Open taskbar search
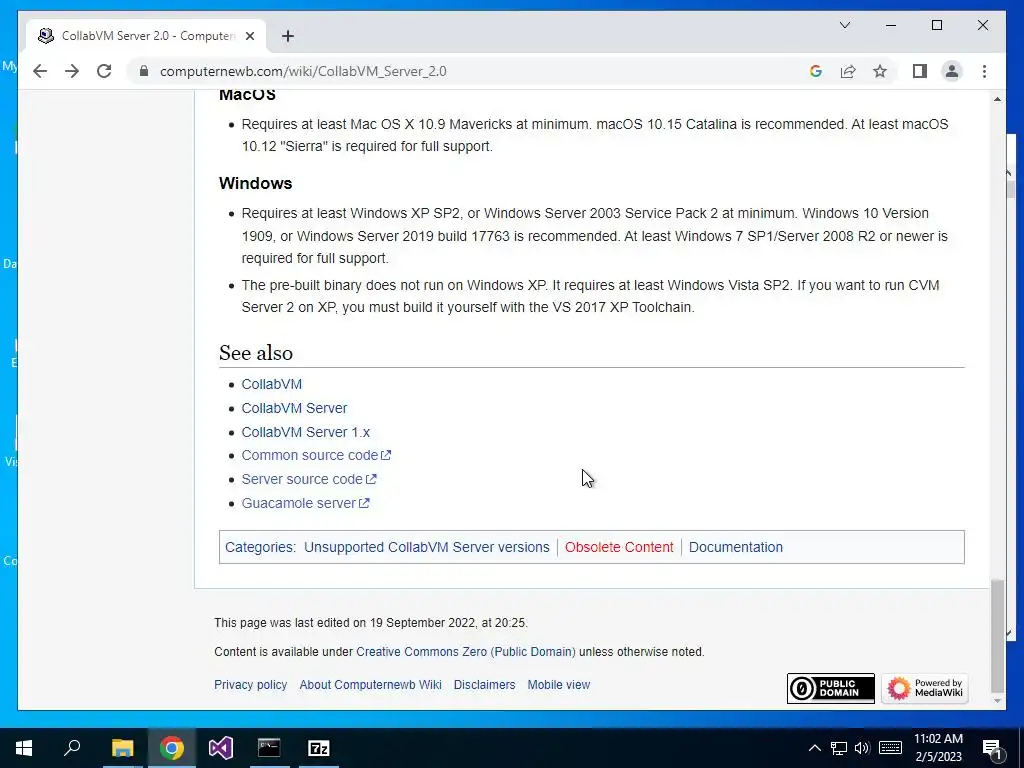 coord(72,748)
